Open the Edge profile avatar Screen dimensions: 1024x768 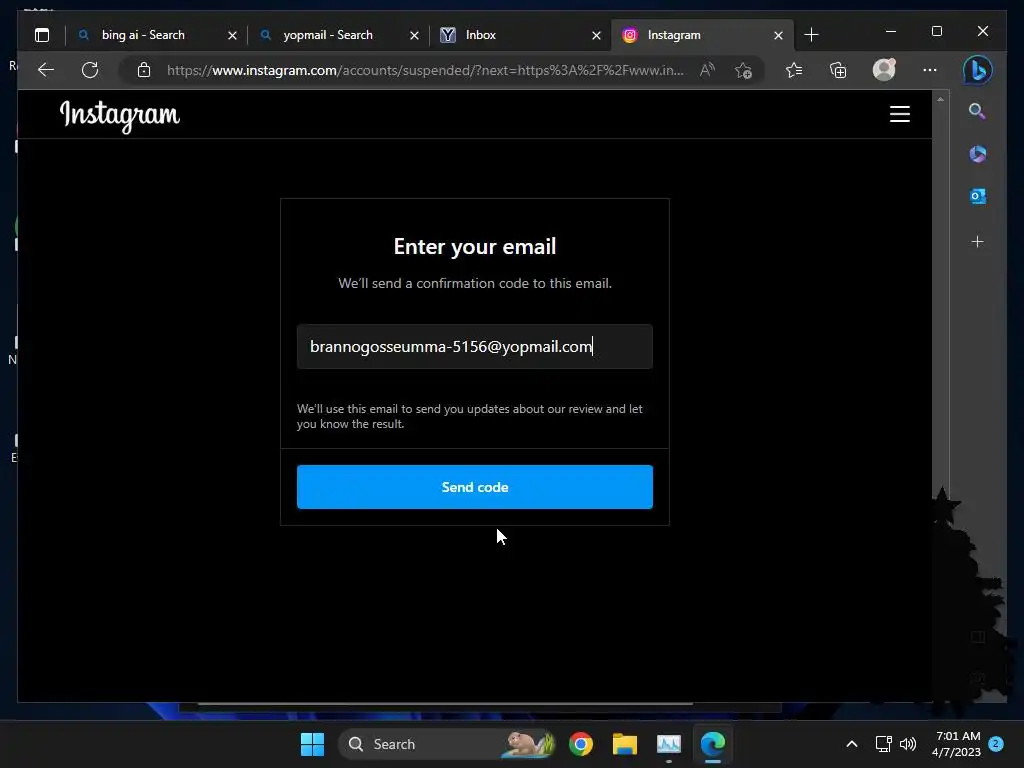tap(884, 69)
